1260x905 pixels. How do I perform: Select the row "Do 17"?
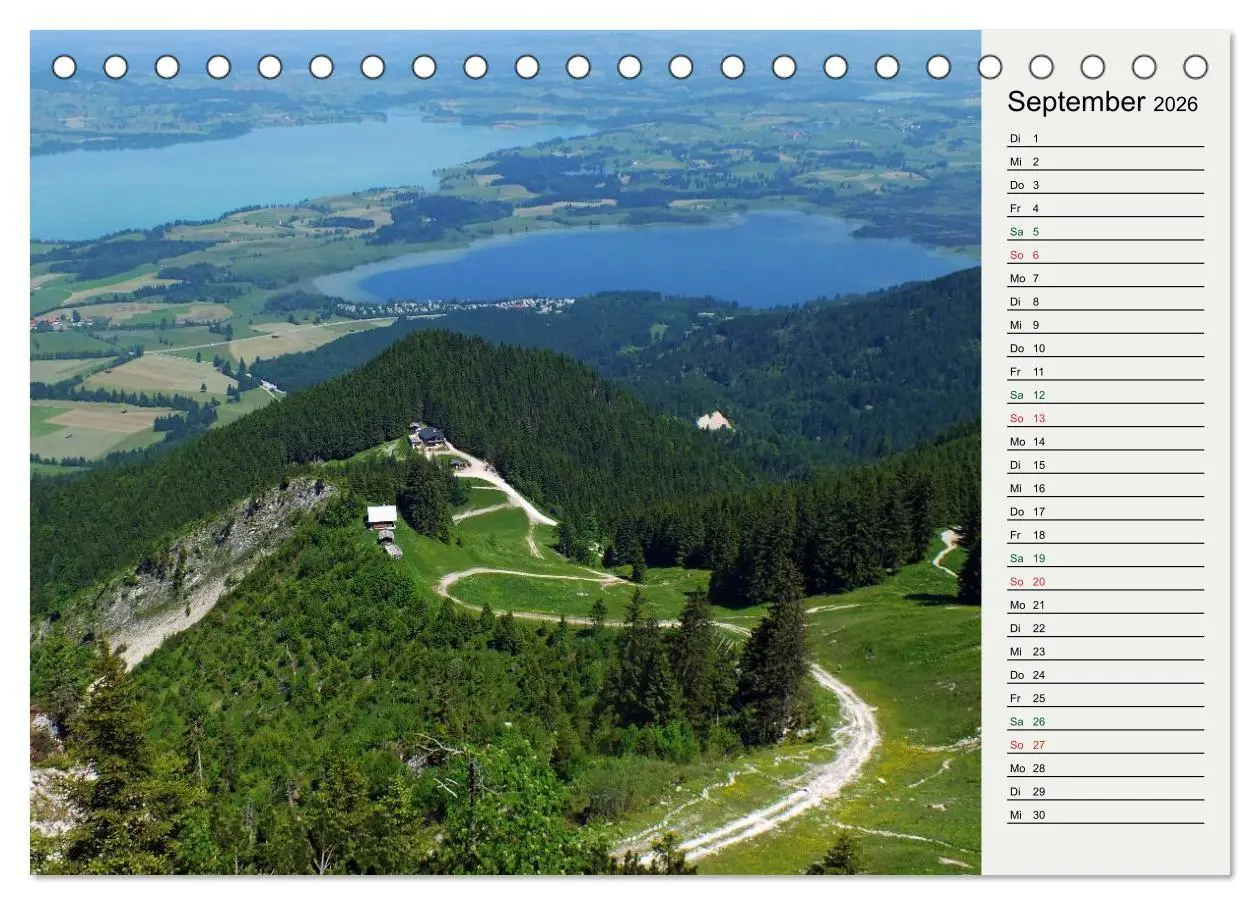click(x=1105, y=511)
